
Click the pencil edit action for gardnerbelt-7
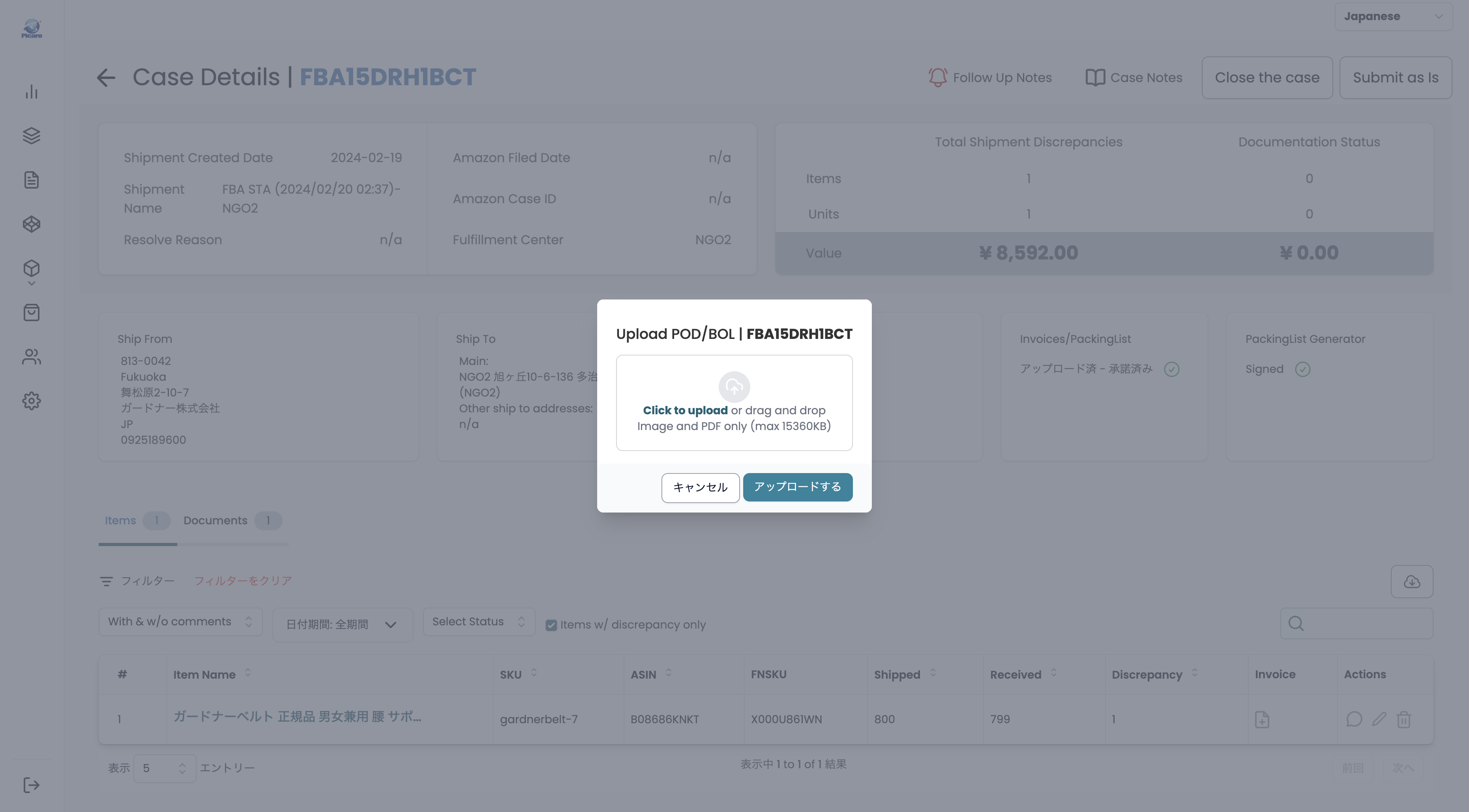pos(1379,720)
